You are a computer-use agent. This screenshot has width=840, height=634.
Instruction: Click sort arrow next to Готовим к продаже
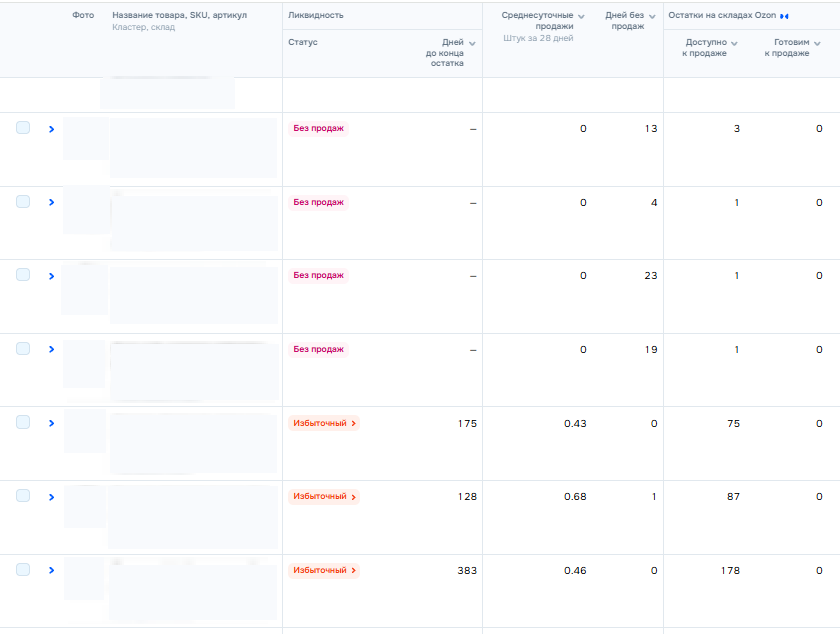(817, 43)
